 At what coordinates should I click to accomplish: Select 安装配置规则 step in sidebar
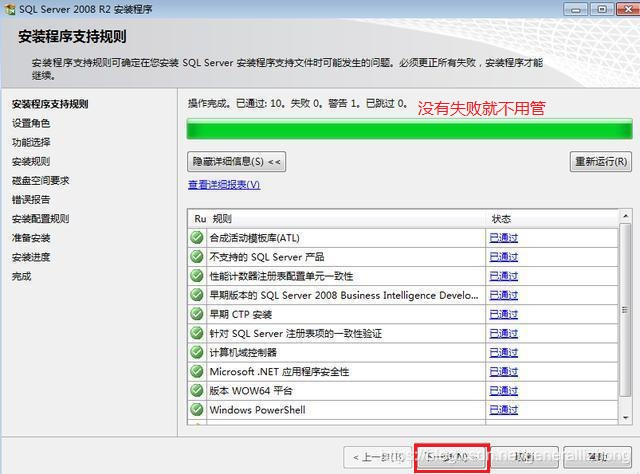coord(40,219)
